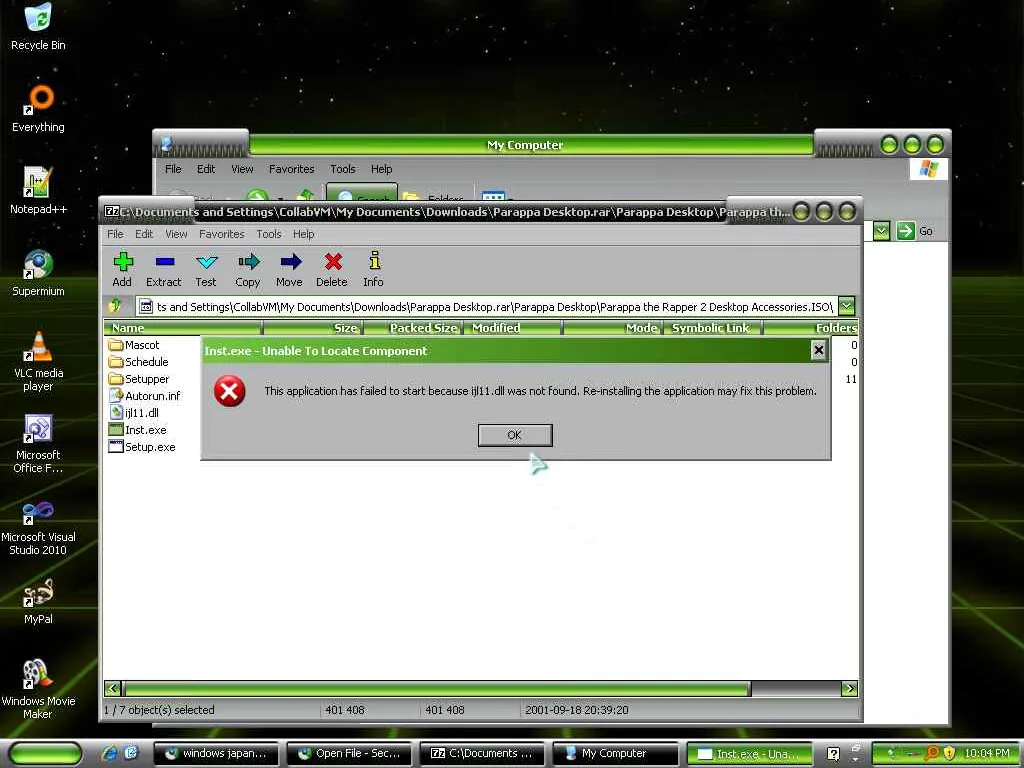Select the Autorun.inf file
This screenshot has width=1024, height=768.
click(x=144, y=396)
